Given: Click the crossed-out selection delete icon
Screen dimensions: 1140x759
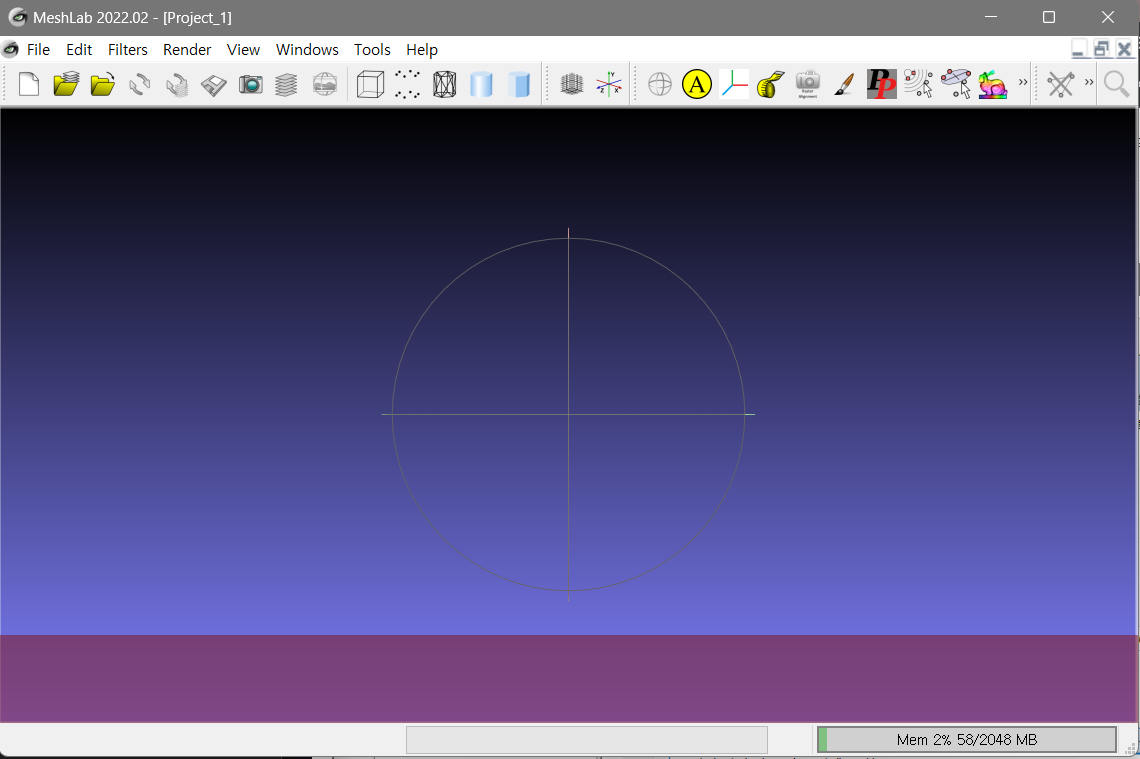Looking at the screenshot, I should pyautogui.click(x=1061, y=85).
